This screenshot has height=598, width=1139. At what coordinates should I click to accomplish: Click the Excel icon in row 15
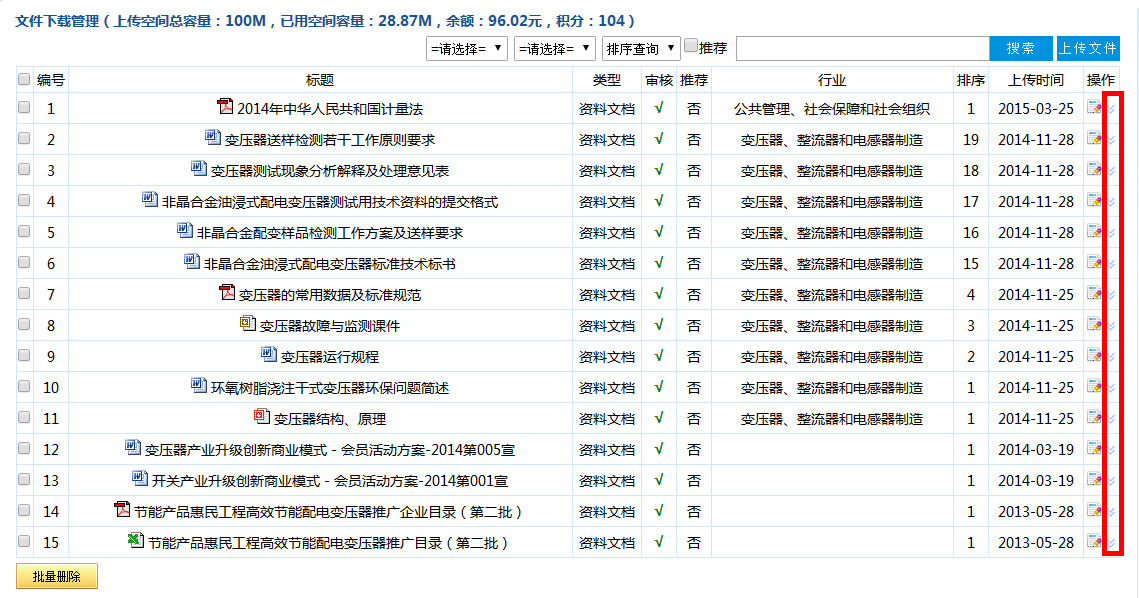point(135,541)
